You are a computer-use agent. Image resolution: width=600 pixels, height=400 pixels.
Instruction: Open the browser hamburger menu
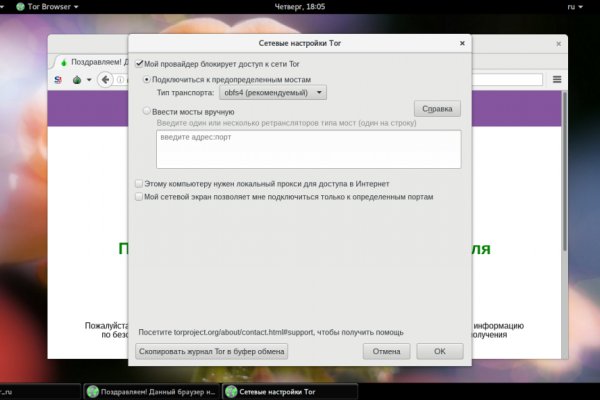pyautogui.click(x=557, y=80)
